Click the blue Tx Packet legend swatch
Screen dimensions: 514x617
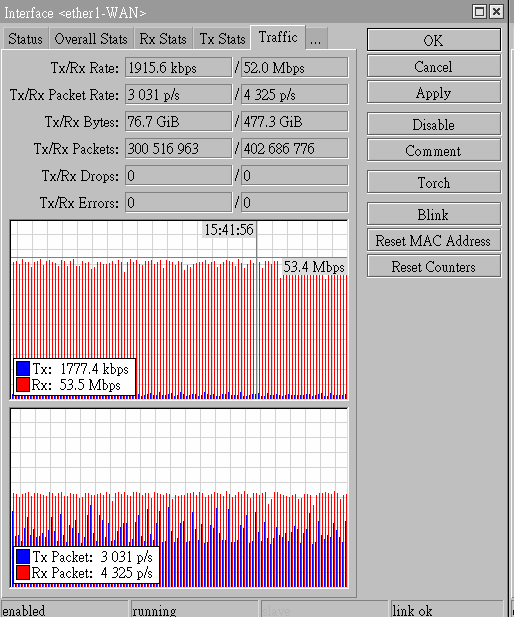point(23,556)
